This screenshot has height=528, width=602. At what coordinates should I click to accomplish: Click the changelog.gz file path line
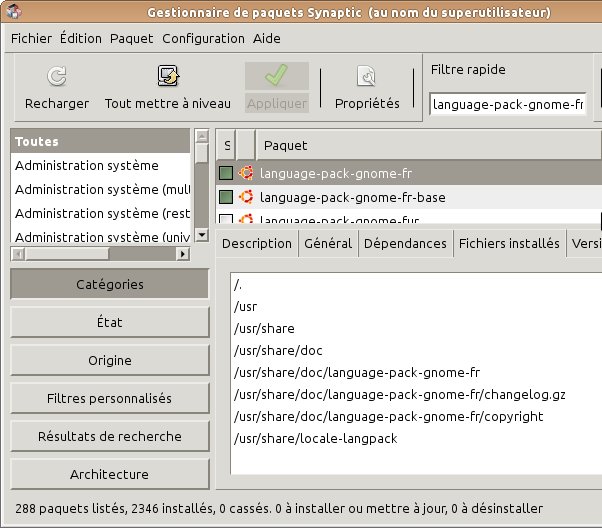(x=400, y=394)
